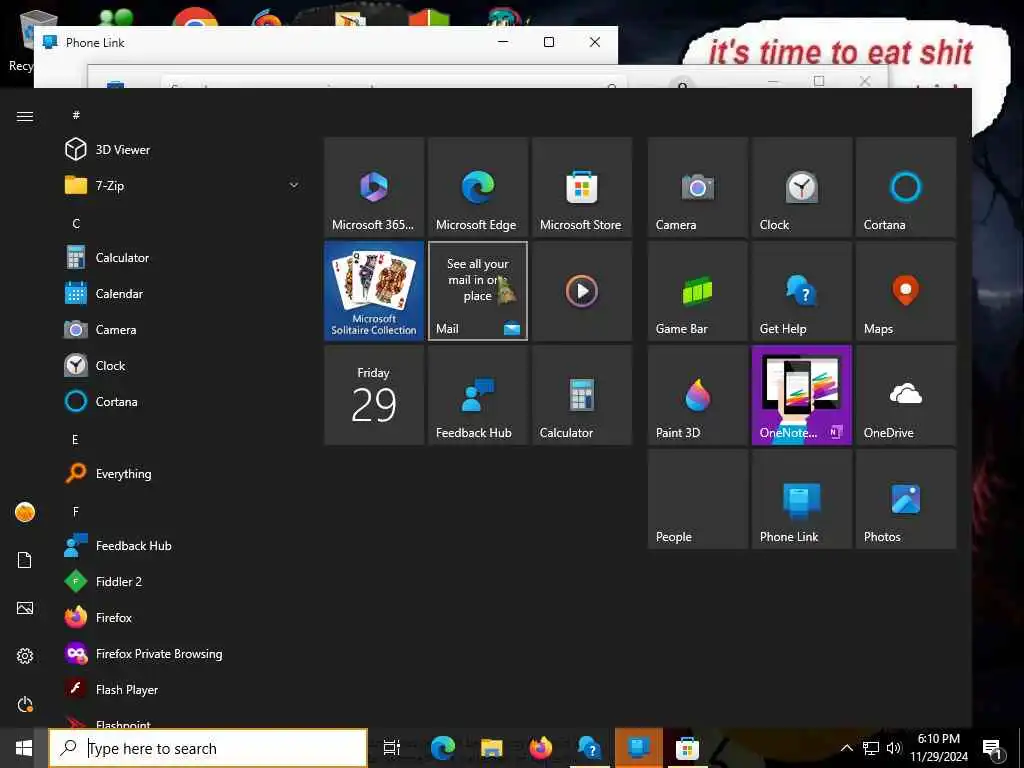Open the Mail live tile
The height and width of the screenshot is (768, 1024).
point(478,291)
